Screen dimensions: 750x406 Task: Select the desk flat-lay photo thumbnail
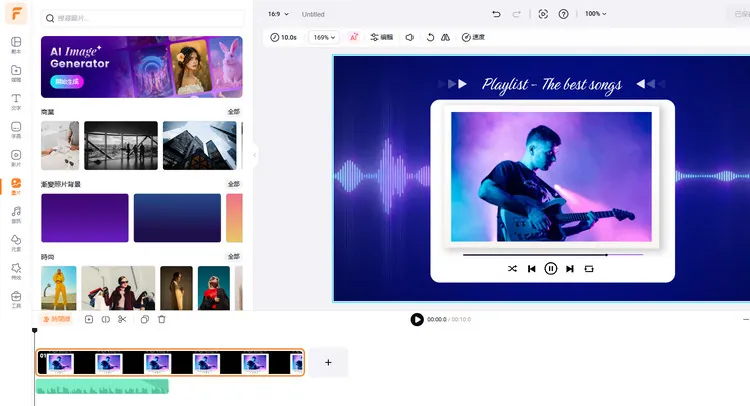[x=60, y=145]
